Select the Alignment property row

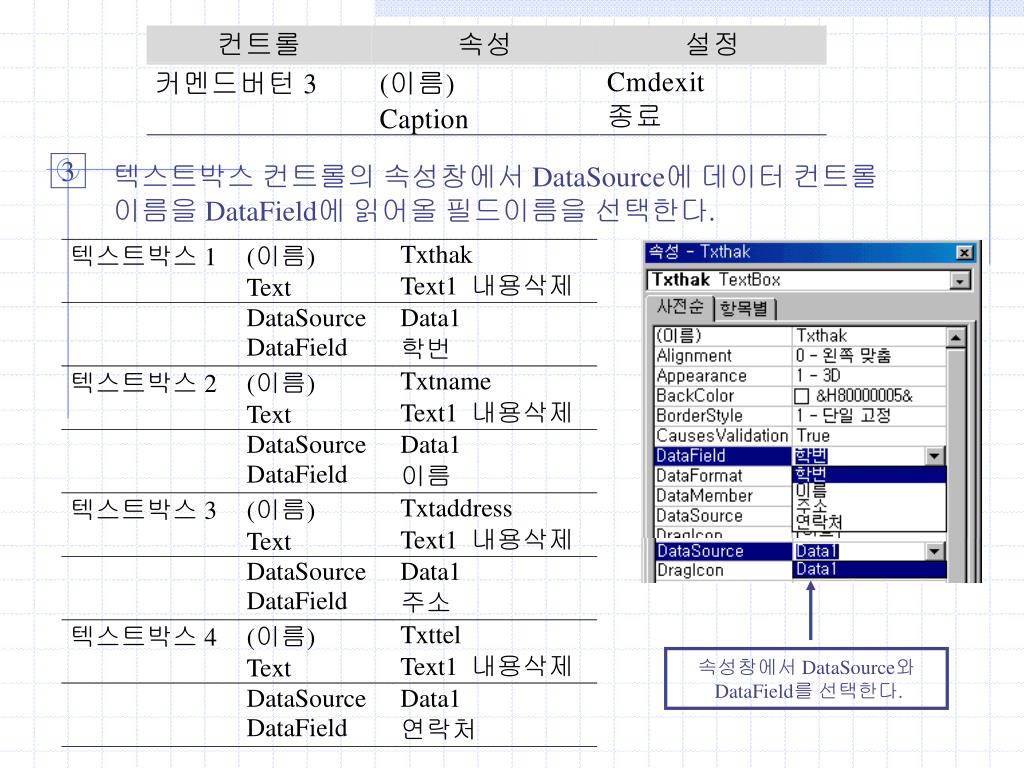tap(800, 356)
